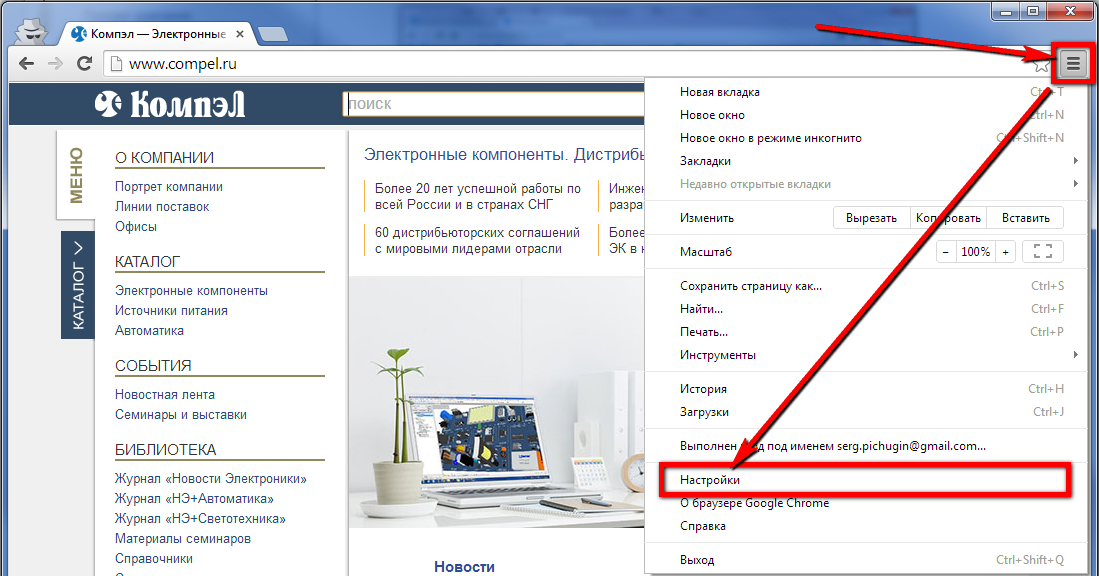
Task: Open the «Материалы семинаров» link
Action: point(183,539)
